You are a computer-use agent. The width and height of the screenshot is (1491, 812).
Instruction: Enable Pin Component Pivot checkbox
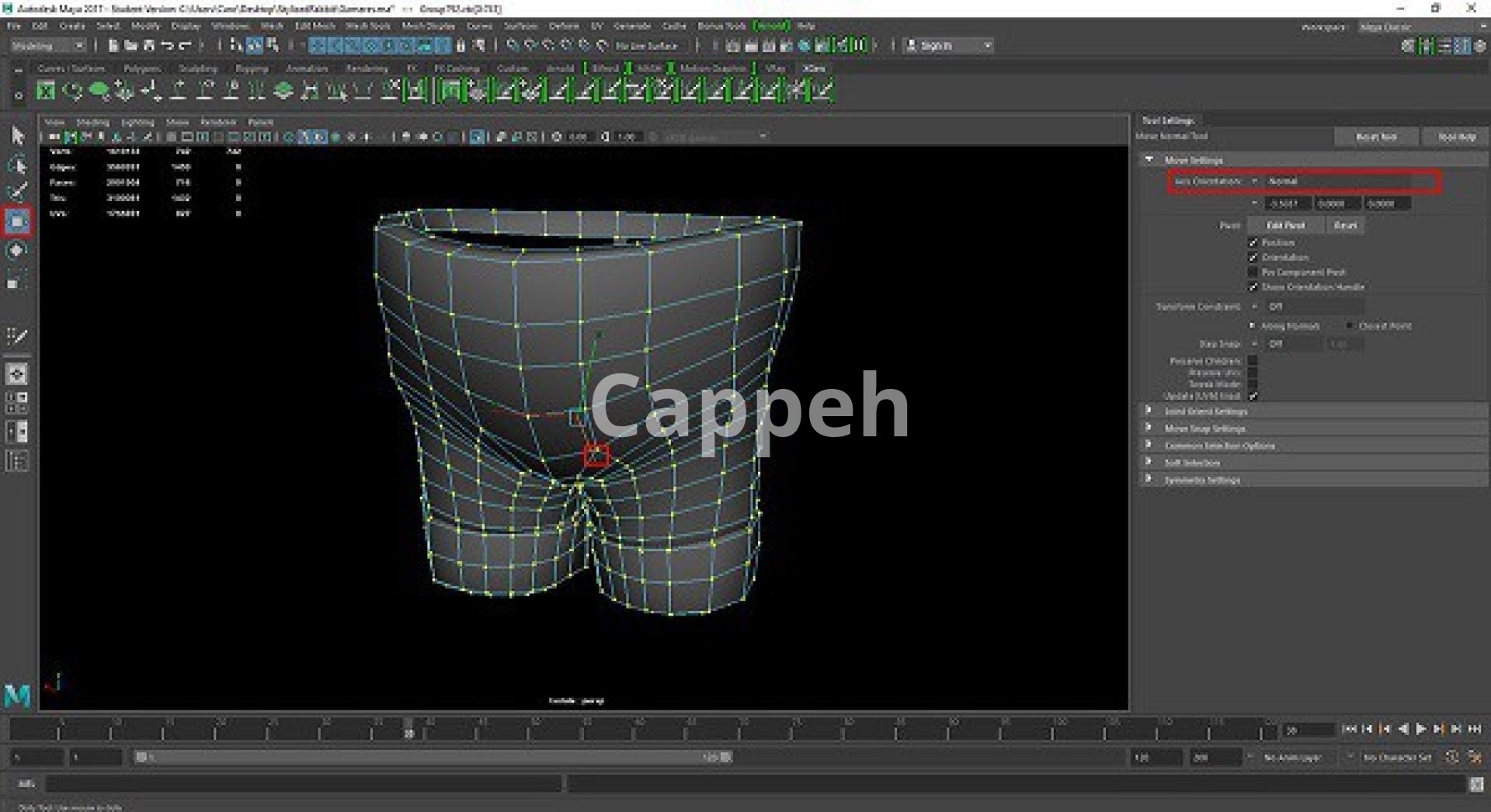[x=1253, y=272]
